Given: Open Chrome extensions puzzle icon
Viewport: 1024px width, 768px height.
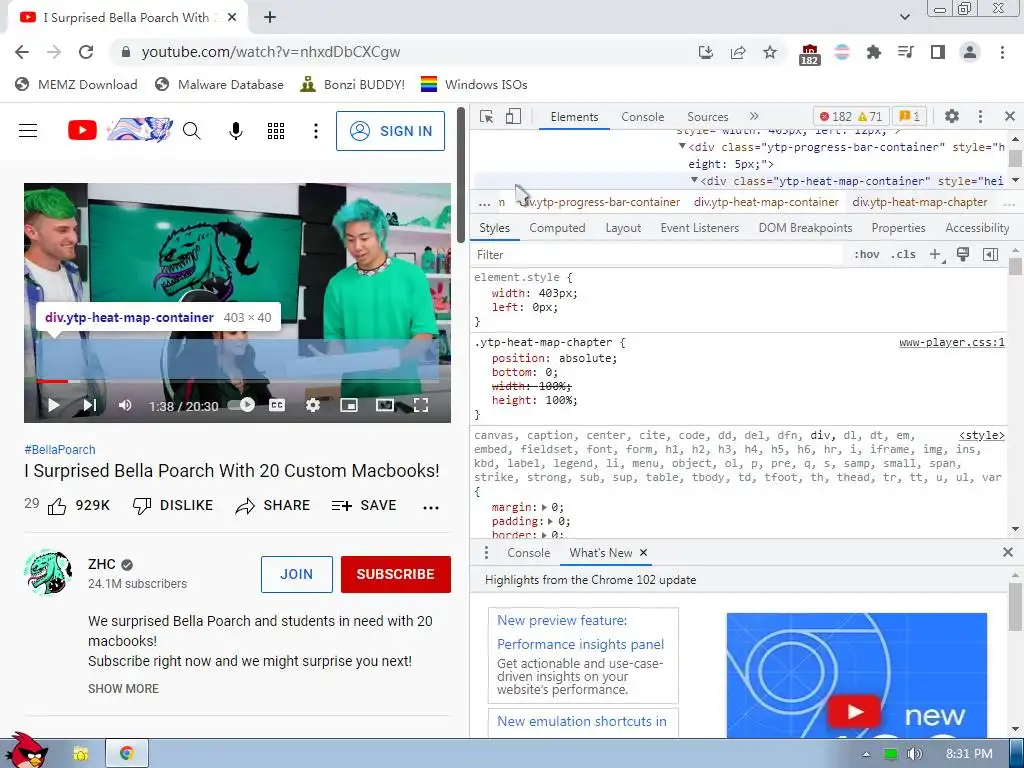Looking at the screenshot, I should click(x=873, y=52).
